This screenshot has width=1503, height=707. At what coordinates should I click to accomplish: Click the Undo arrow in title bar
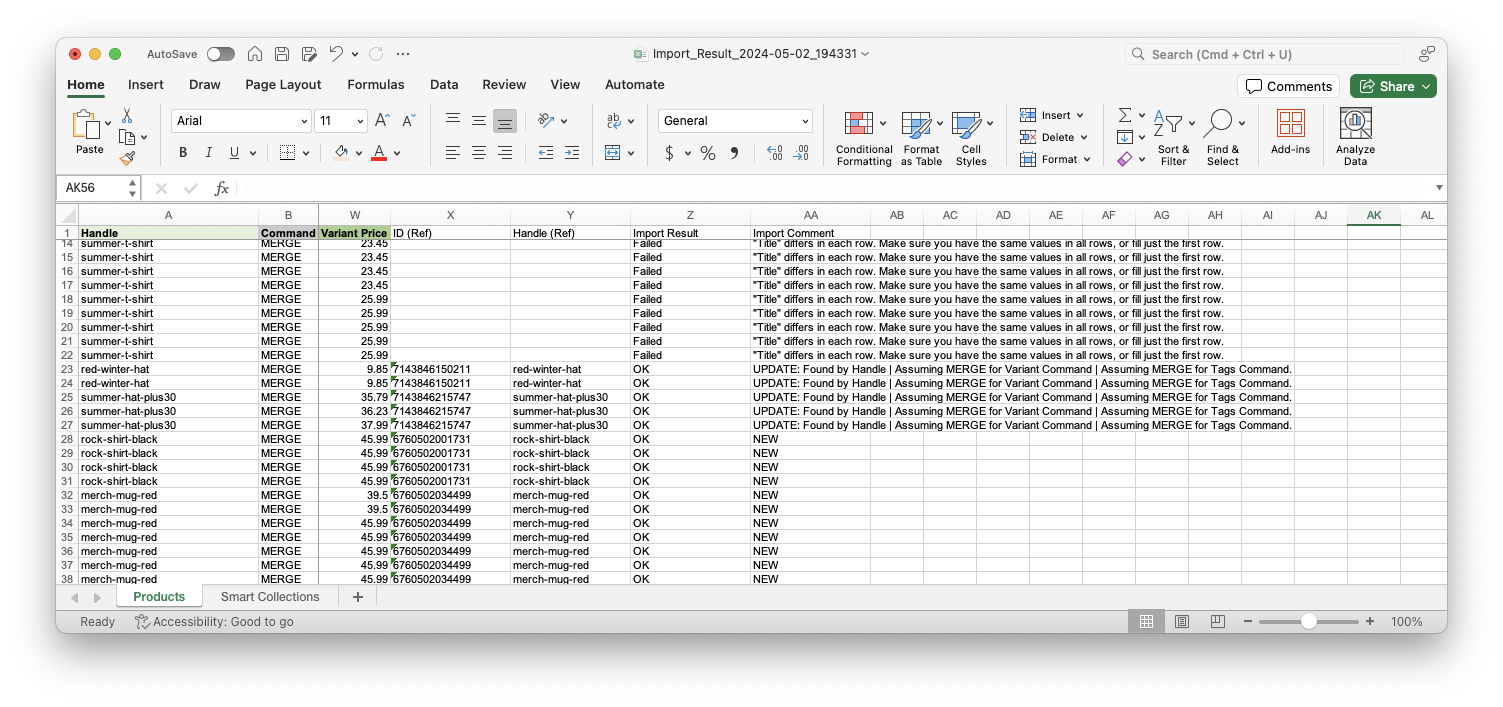coord(336,54)
